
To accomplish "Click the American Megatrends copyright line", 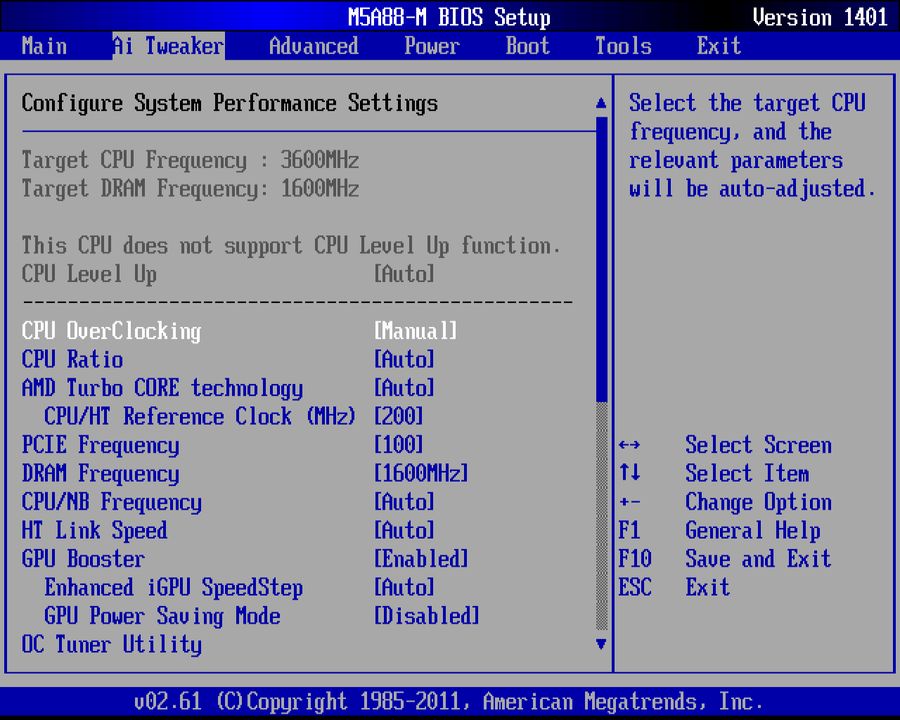I will 448,702.
